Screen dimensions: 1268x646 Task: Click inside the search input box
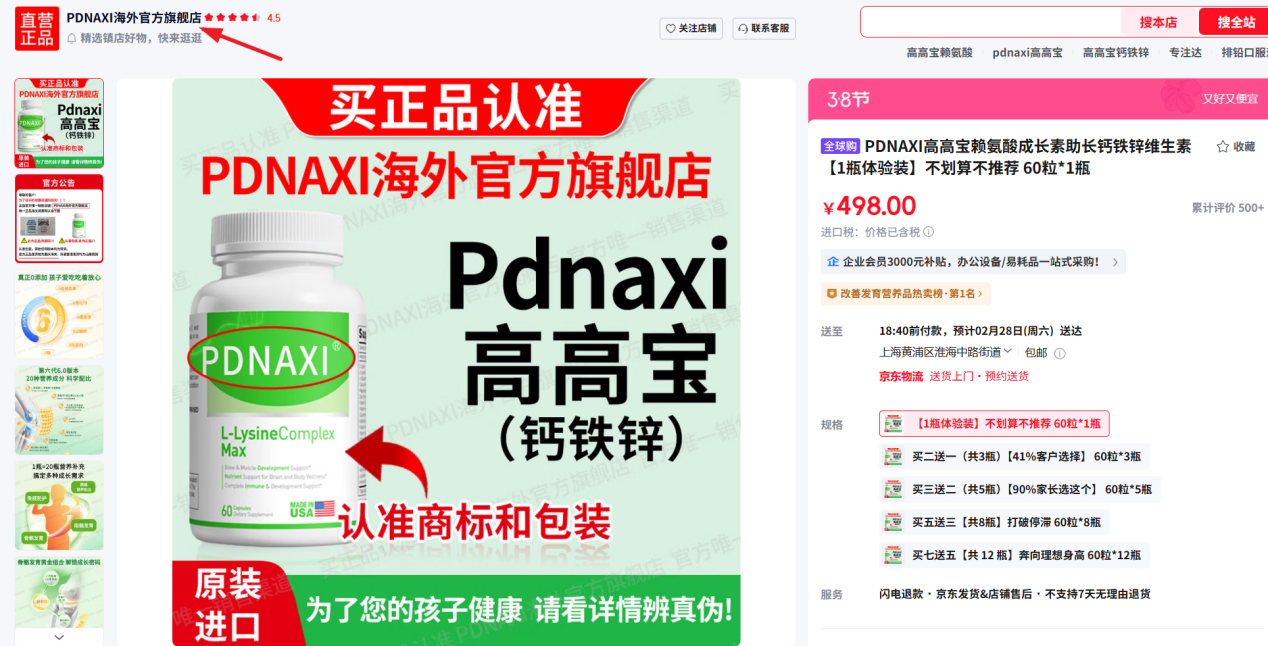992,22
